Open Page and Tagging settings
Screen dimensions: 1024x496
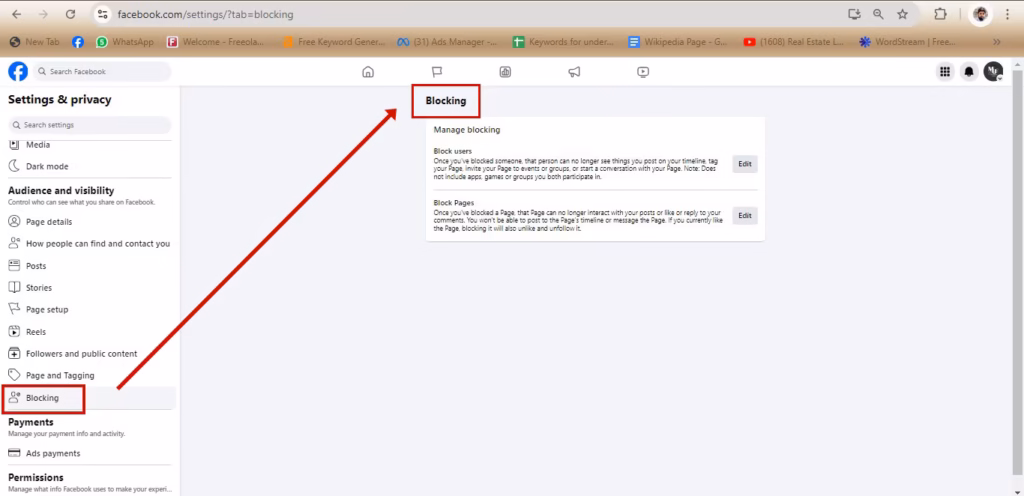click(x=90, y=375)
